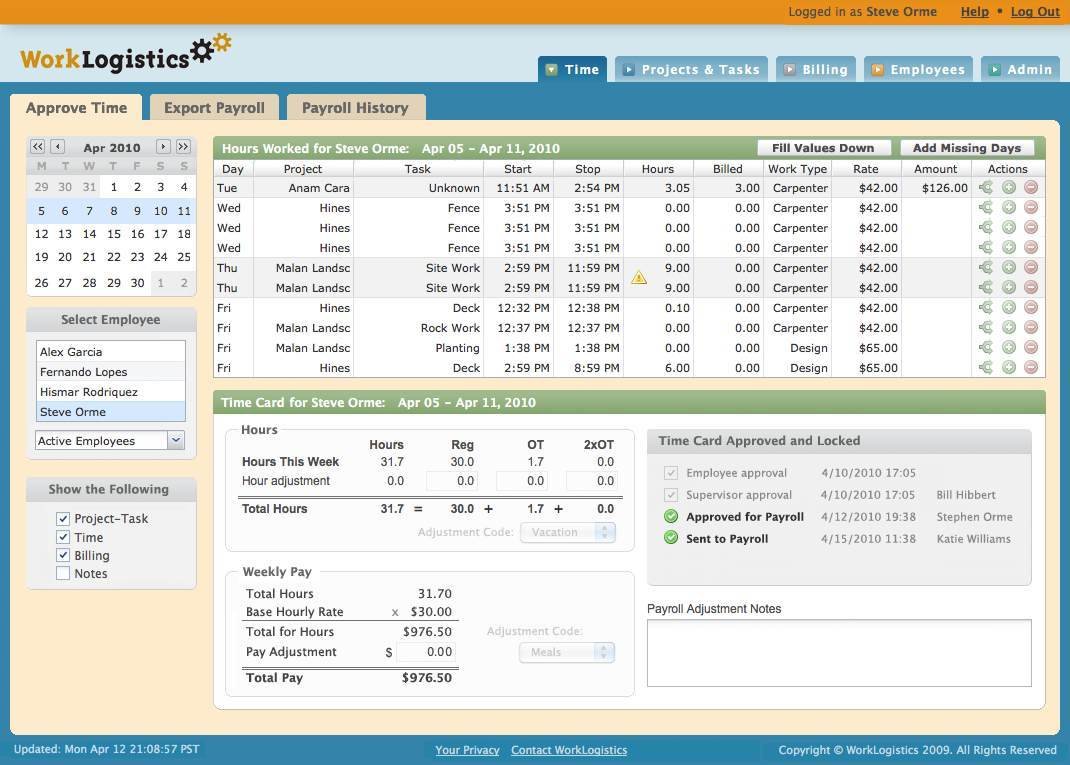Click the branch-shaped action icon in Rock Work row

(986, 328)
